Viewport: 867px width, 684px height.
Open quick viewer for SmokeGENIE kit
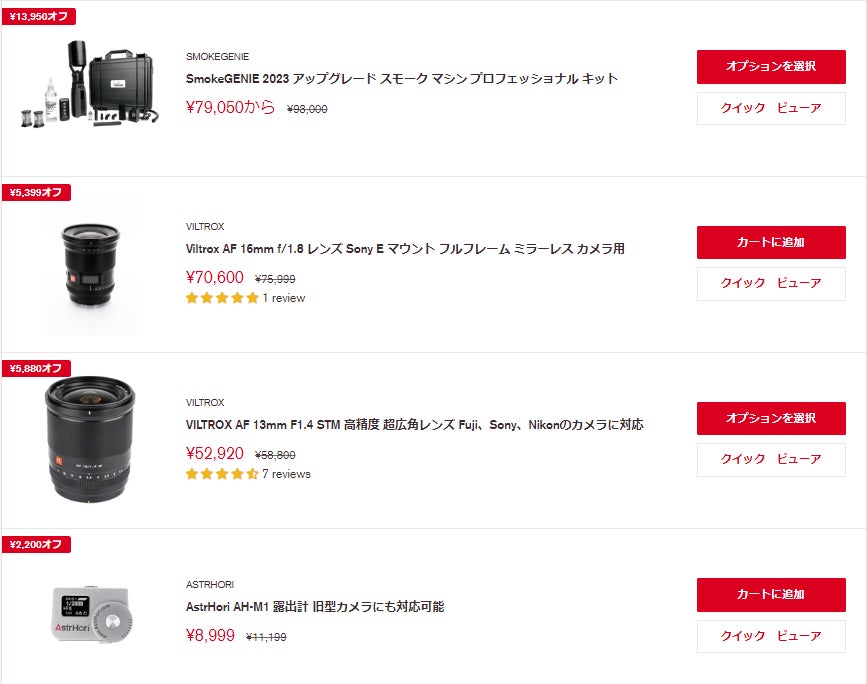pos(771,108)
